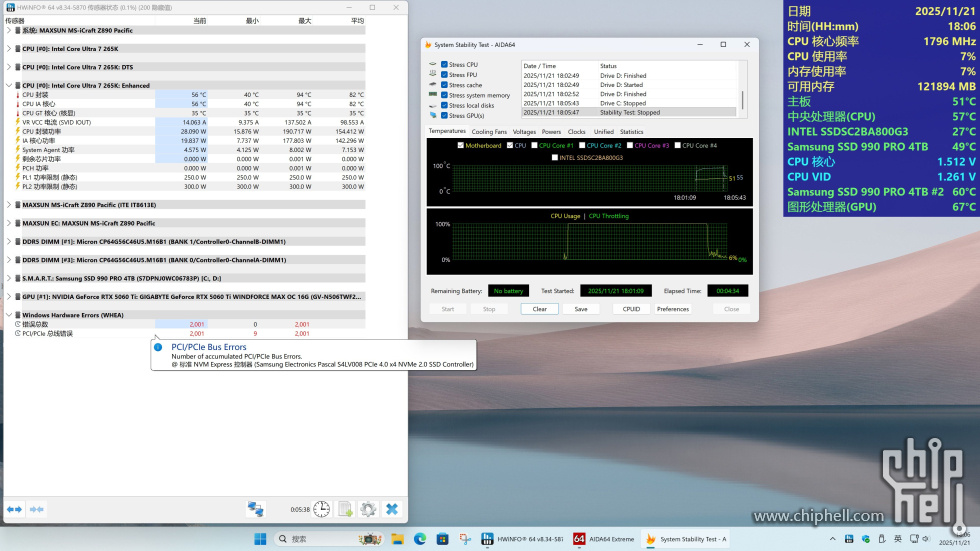Select the Unified tab

coord(603,132)
